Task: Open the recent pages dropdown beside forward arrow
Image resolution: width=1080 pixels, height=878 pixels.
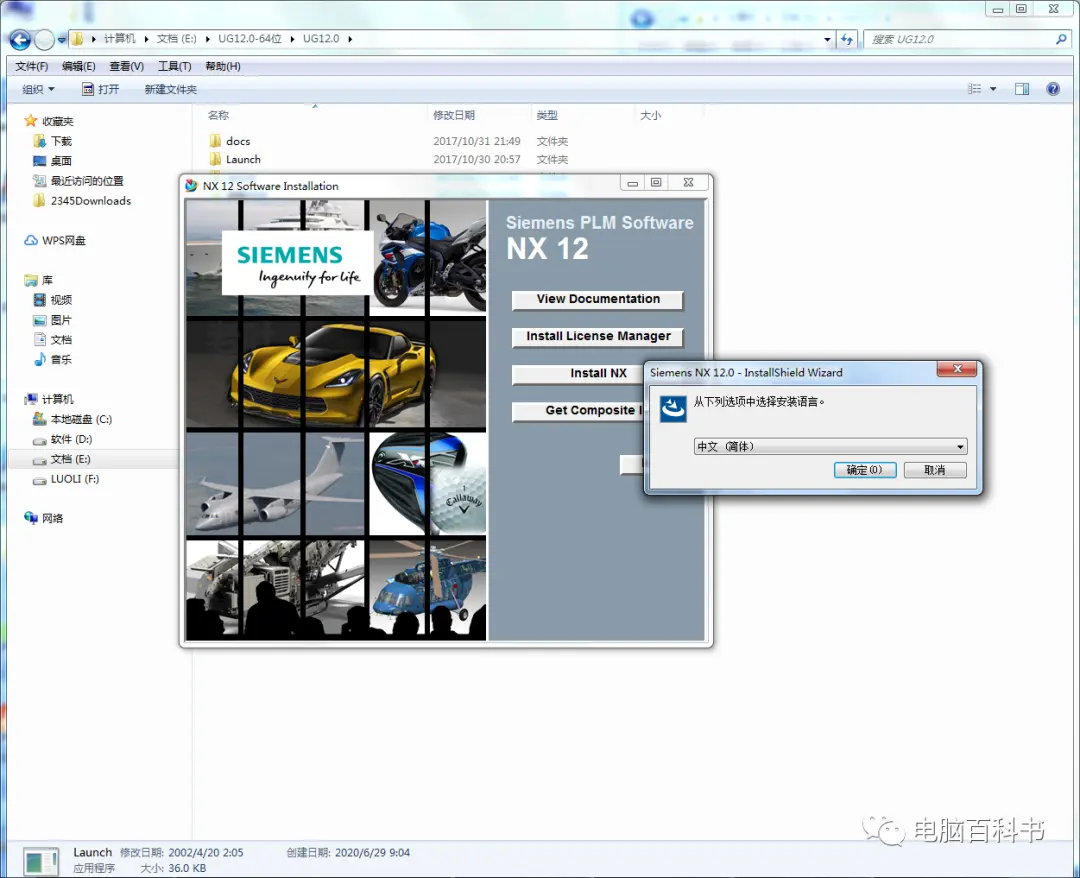Action: coord(61,40)
